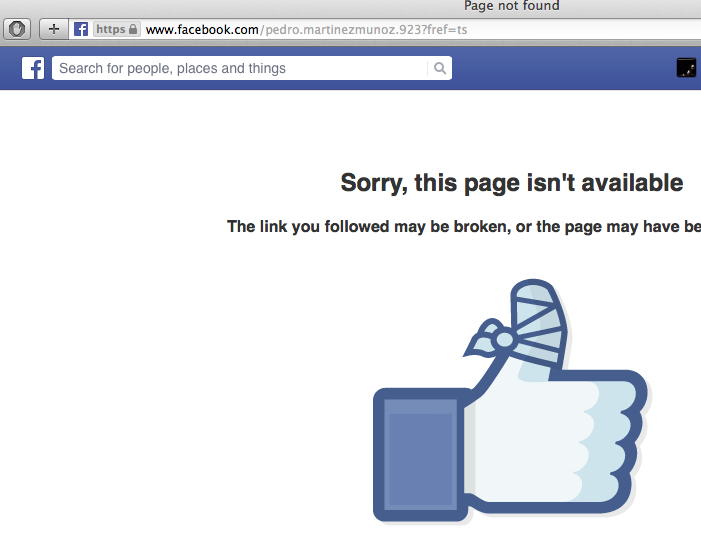Open the dark profile thumbnail in header
The image size is (701, 543).
(x=686, y=68)
